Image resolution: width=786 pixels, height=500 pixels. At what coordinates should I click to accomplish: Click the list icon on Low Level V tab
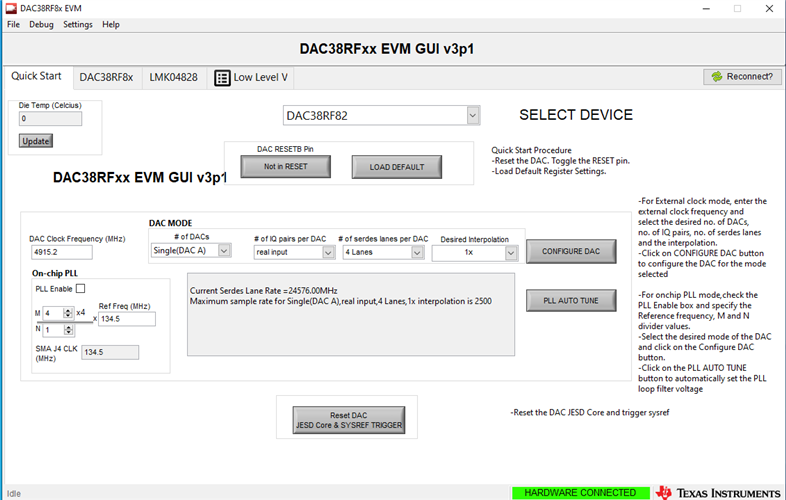[x=222, y=78]
